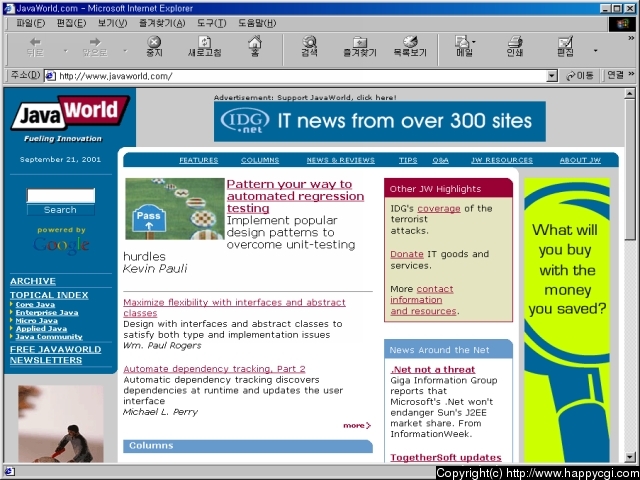Viewport: 640px width, 480px height.
Task: Open the File menu (파일)
Action: pos(31,23)
